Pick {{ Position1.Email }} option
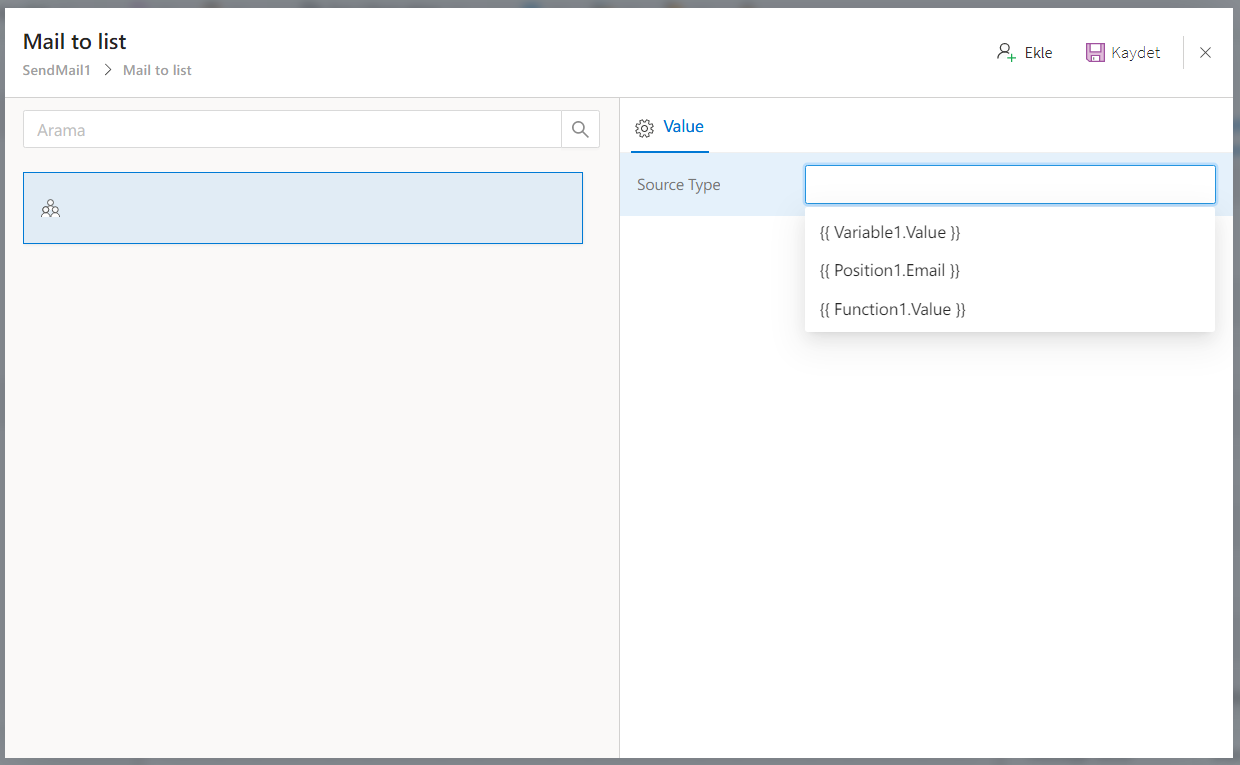The image size is (1240, 765). click(x=890, y=270)
